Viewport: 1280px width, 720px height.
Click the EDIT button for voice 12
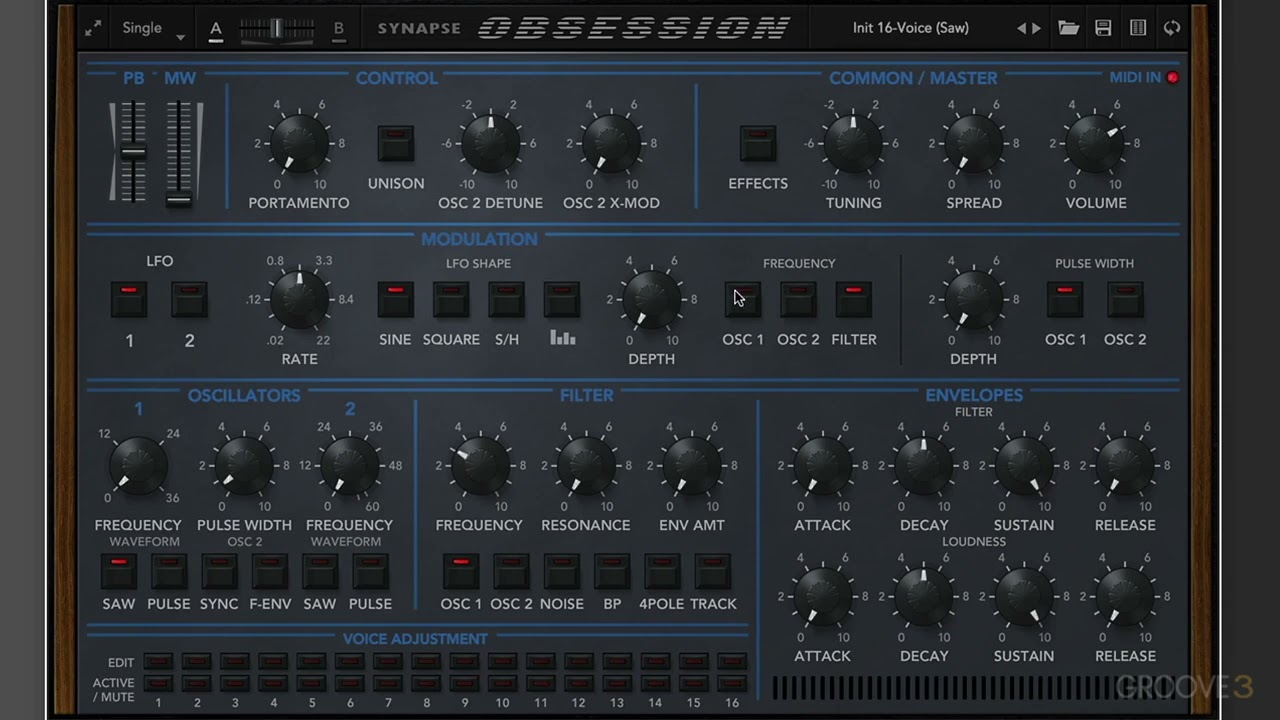point(579,662)
